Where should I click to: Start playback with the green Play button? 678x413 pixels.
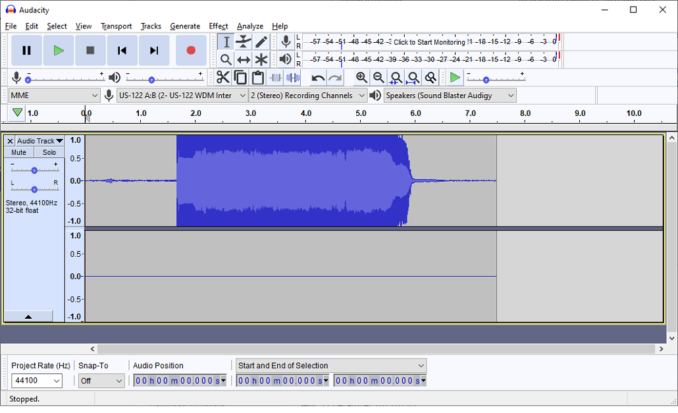pyautogui.click(x=58, y=51)
